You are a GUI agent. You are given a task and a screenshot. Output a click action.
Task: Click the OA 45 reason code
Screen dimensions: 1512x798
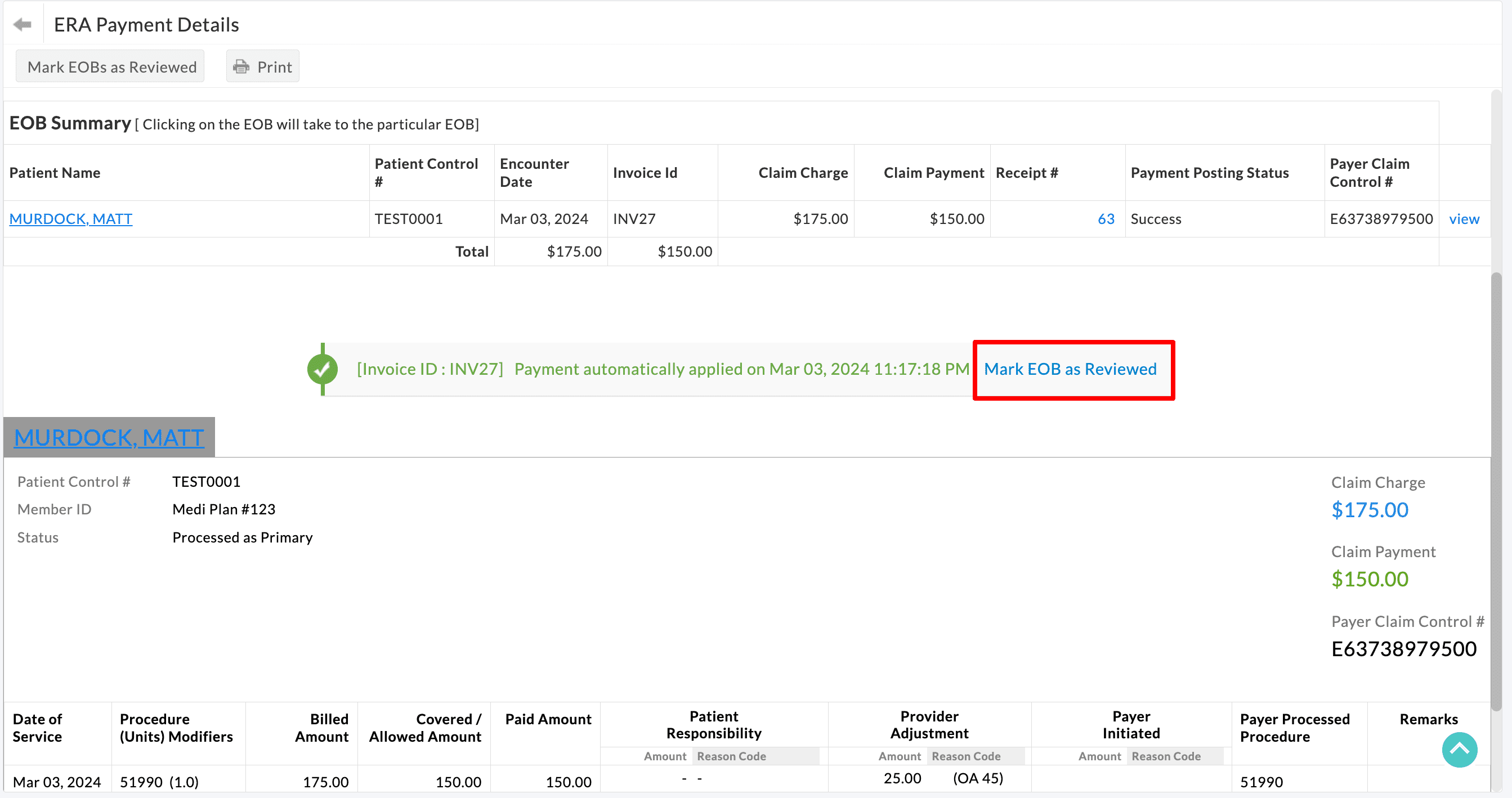click(977, 778)
